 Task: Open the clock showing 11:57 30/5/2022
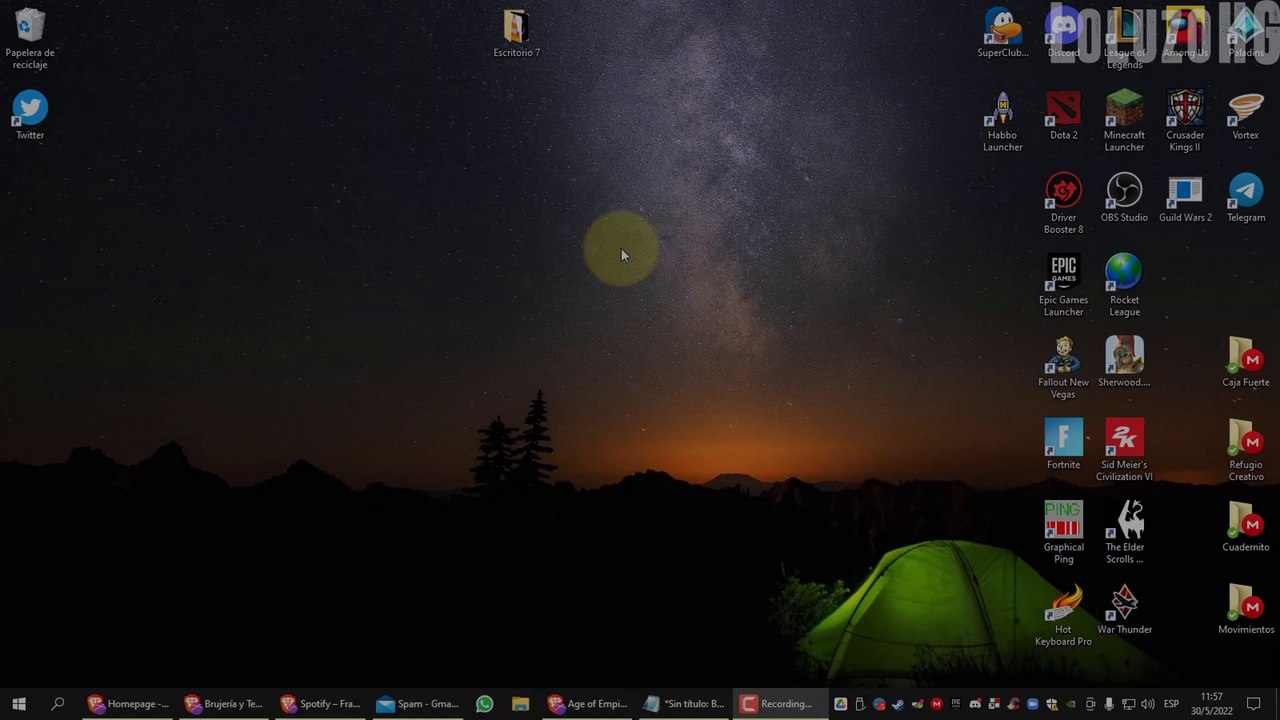1212,704
